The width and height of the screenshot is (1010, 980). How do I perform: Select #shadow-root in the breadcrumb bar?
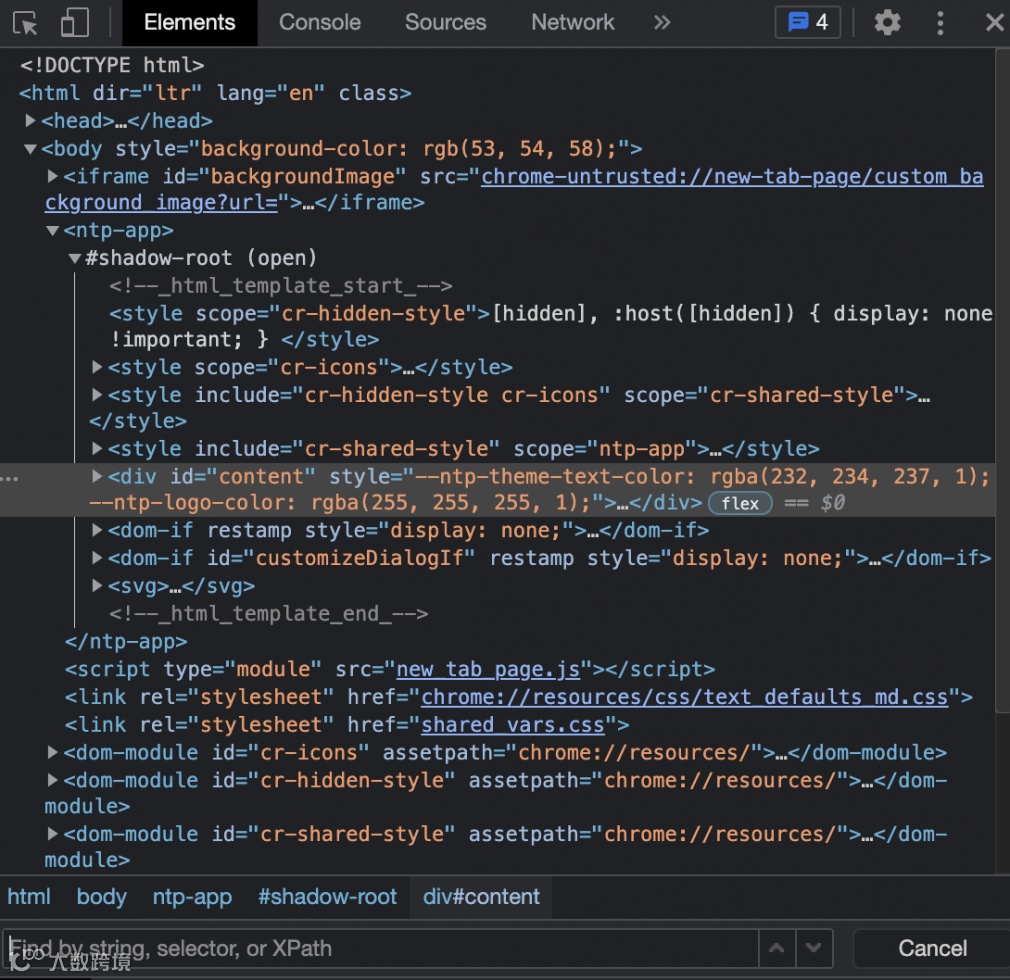tap(327, 897)
